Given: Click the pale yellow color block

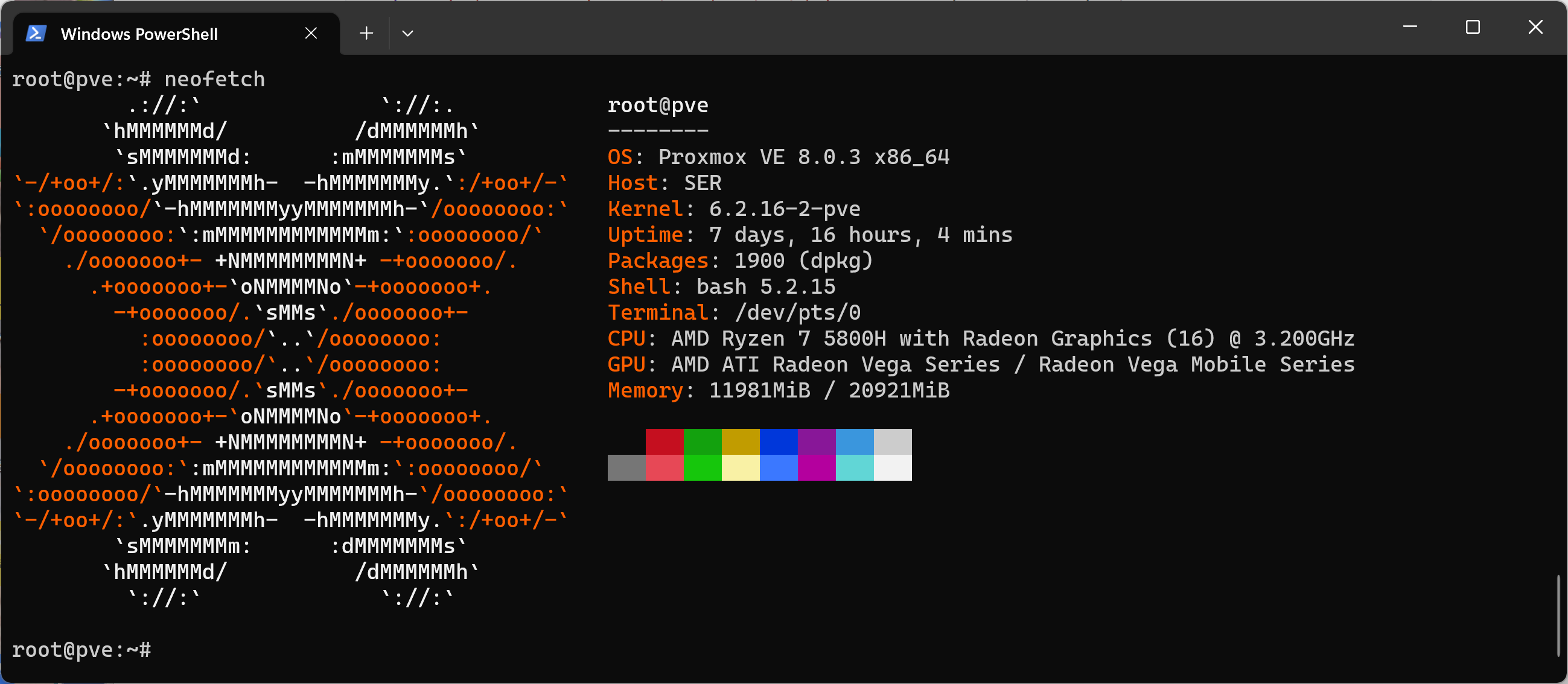Looking at the screenshot, I should point(740,468).
